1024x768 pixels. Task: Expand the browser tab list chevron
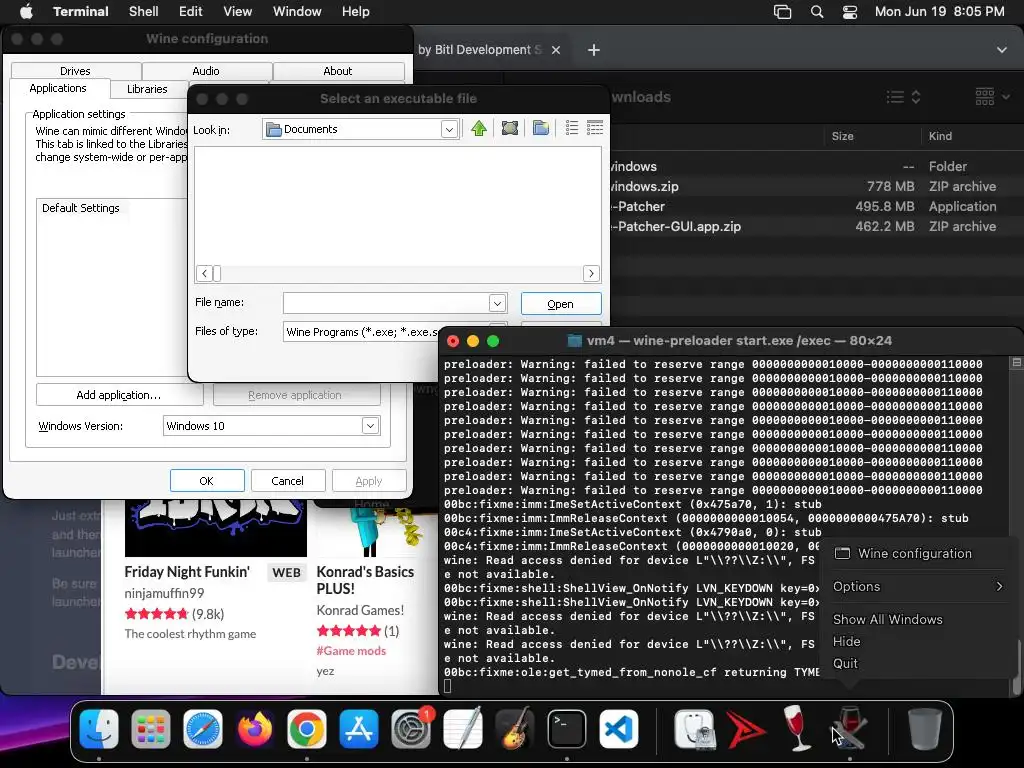click(1002, 50)
